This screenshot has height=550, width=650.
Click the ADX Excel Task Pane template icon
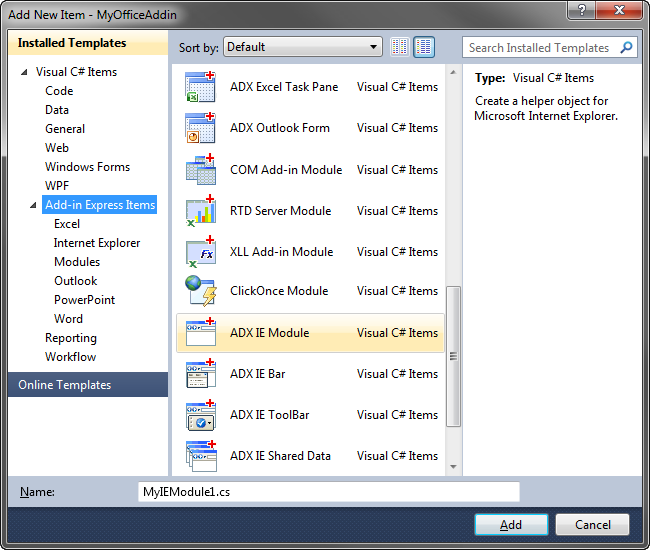[x=201, y=87]
